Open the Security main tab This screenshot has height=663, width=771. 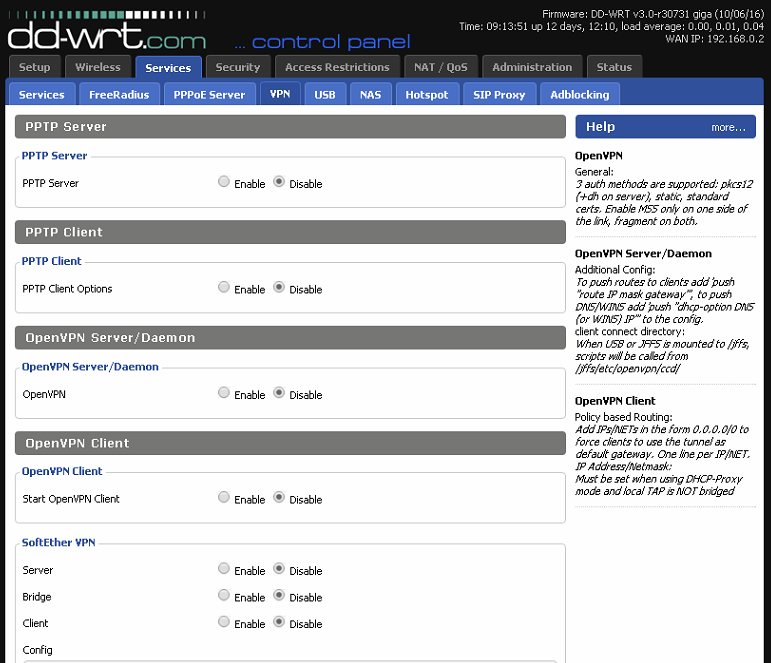point(237,67)
